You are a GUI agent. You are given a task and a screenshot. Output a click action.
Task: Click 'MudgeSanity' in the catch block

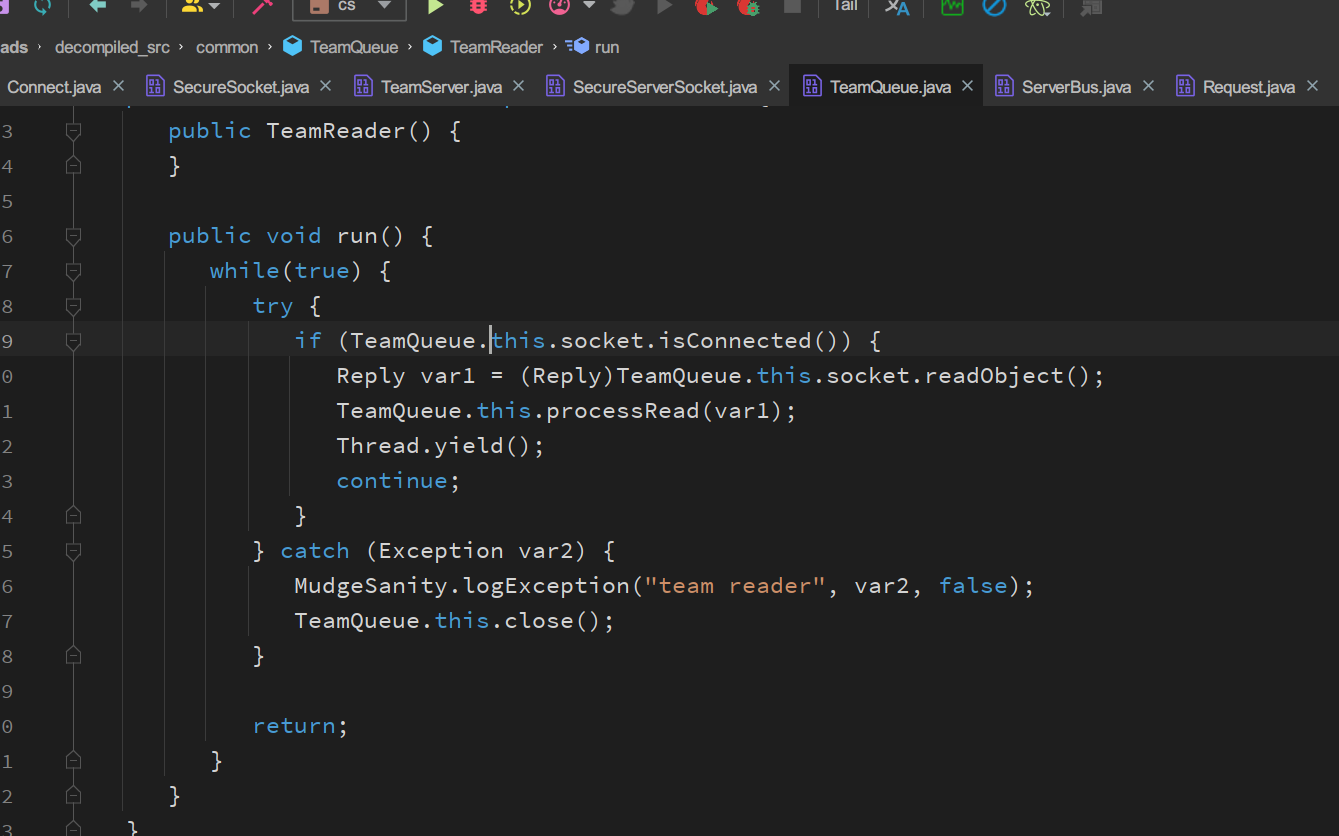[x=370, y=586]
